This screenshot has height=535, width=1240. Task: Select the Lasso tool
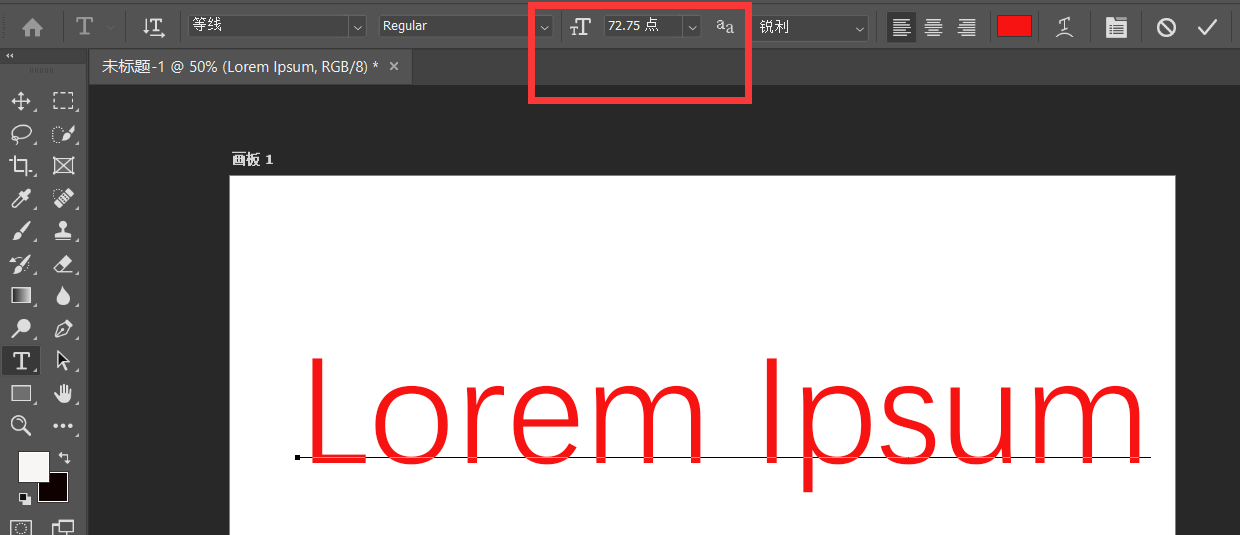(x=21, y=134)
